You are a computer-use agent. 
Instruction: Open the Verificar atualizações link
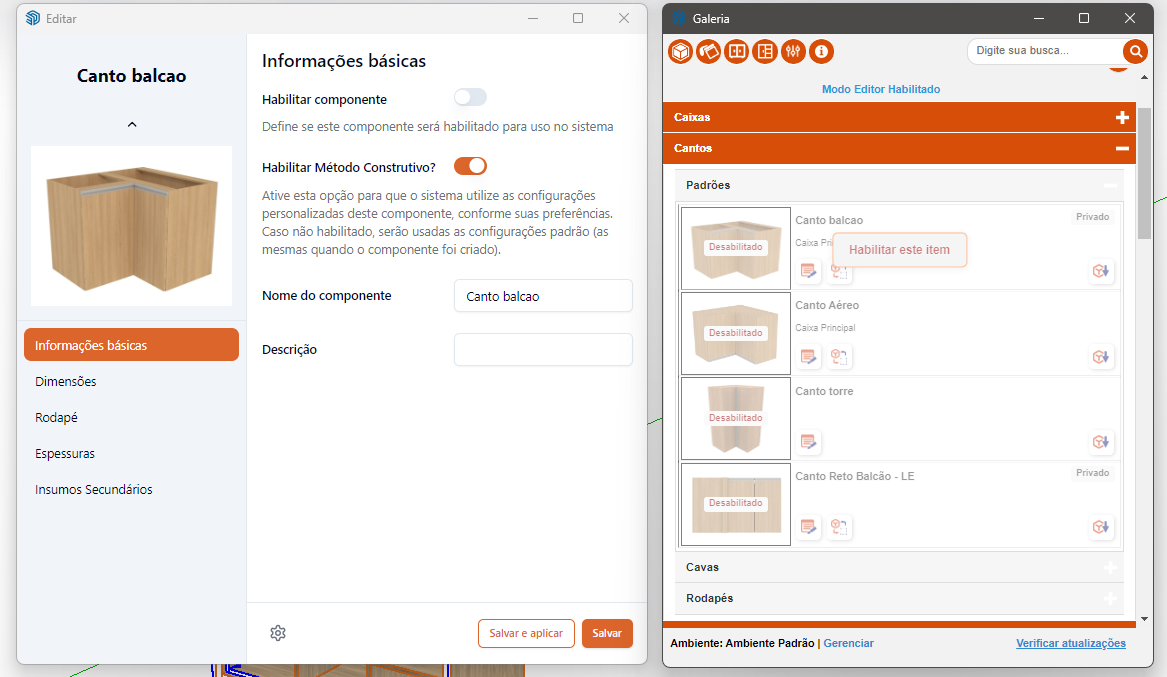[1070, 643]
